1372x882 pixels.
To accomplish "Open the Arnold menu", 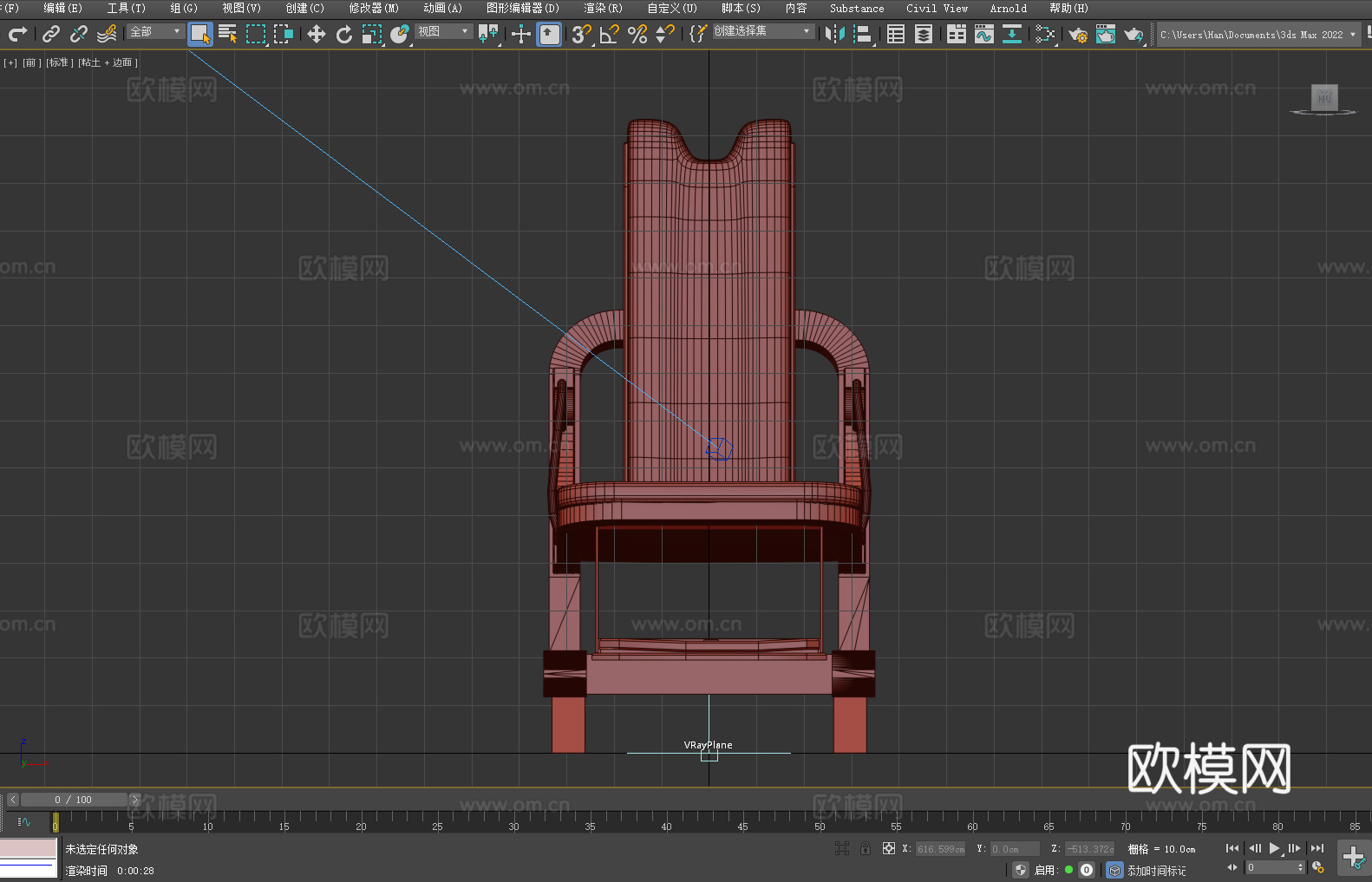I will pyautogui.click(x=1008, y=8).
